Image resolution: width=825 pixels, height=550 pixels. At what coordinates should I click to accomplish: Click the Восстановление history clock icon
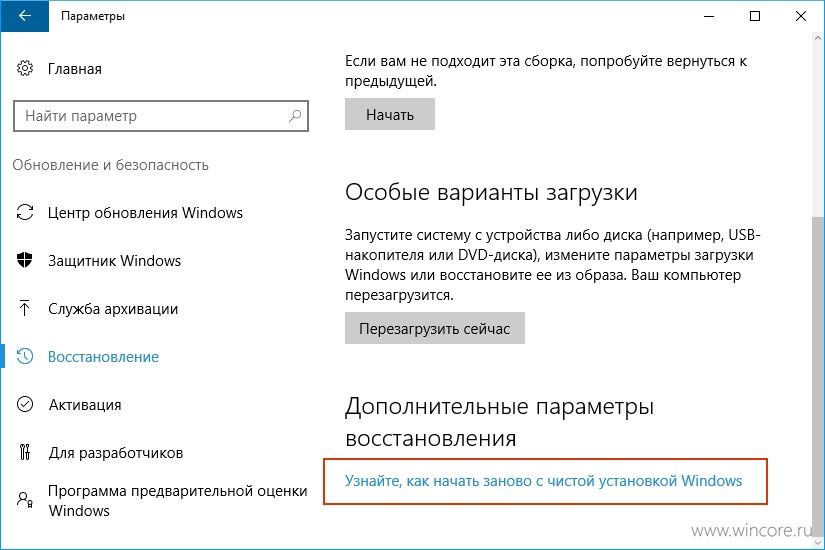tap(25, 356)
